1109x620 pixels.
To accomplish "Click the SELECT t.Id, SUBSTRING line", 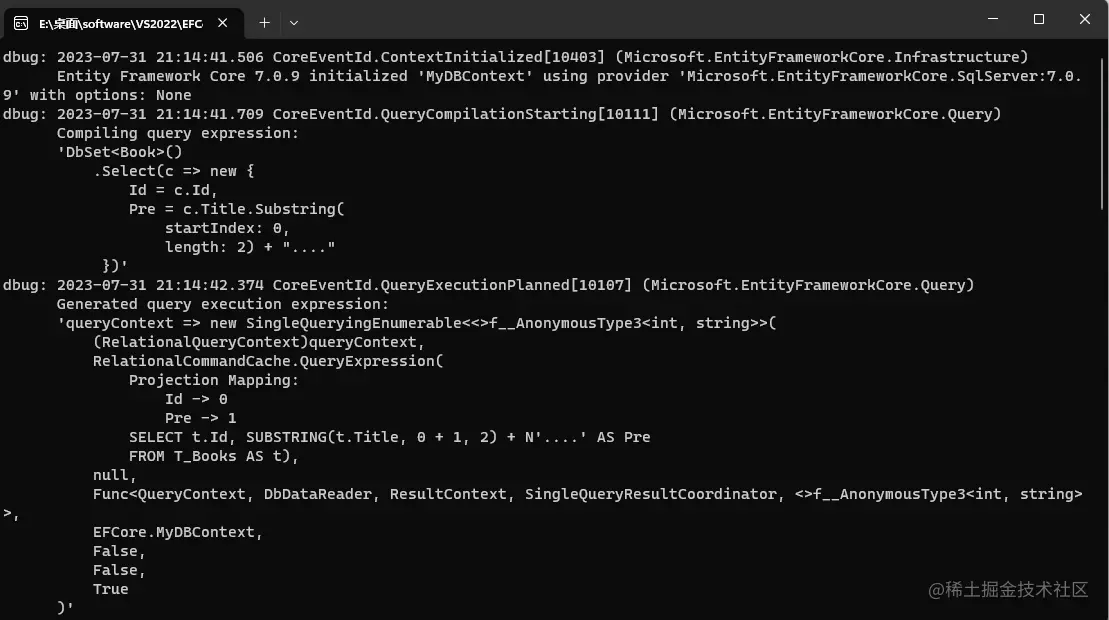I will (x=389, y=437).
